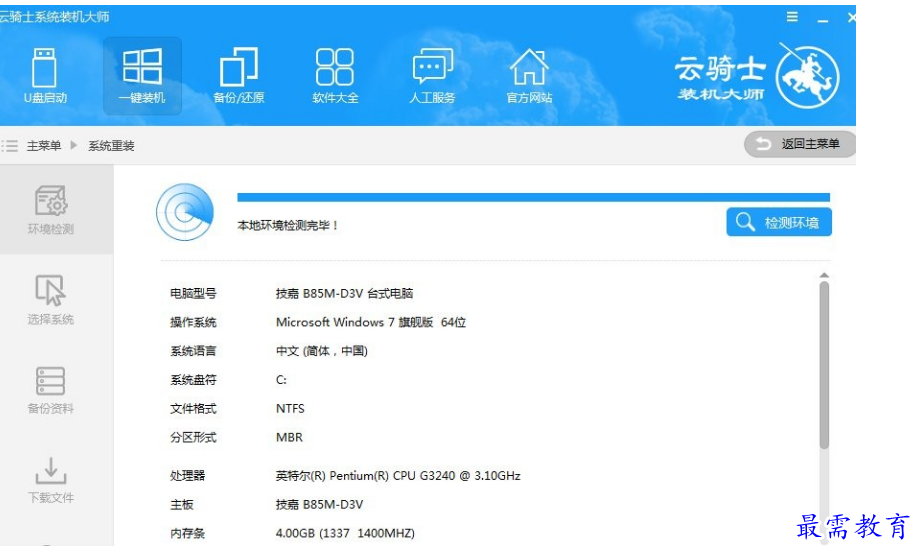The width and height of the screenshot is (918, 558).
Task: Click the 内存条 label
Action: pos(187,533)
